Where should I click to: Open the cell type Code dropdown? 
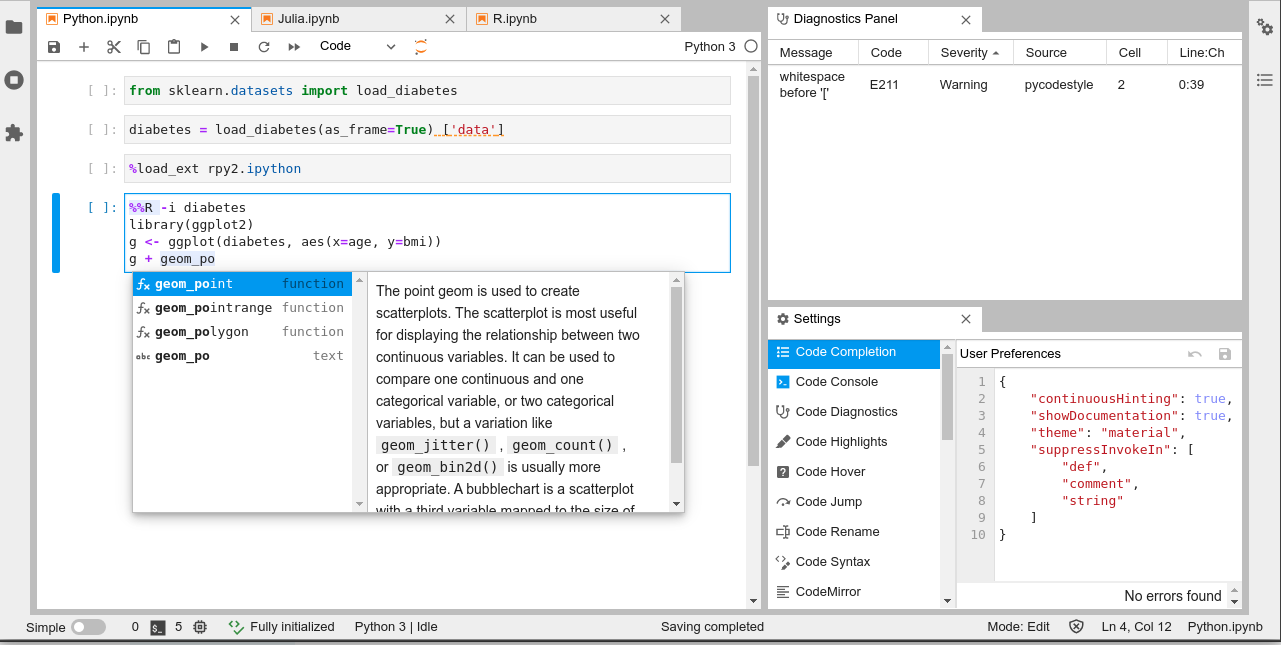point(358,46)
